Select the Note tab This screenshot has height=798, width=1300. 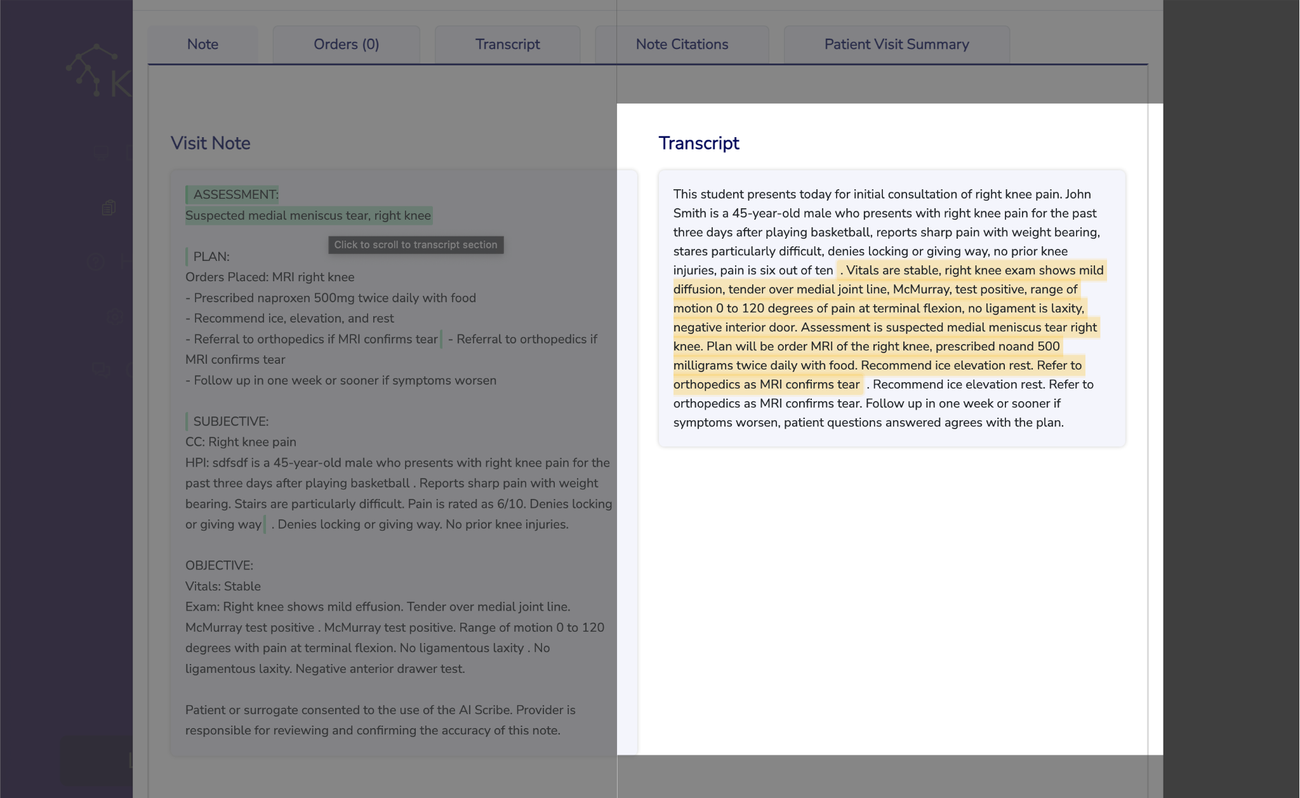click(202, 44)
